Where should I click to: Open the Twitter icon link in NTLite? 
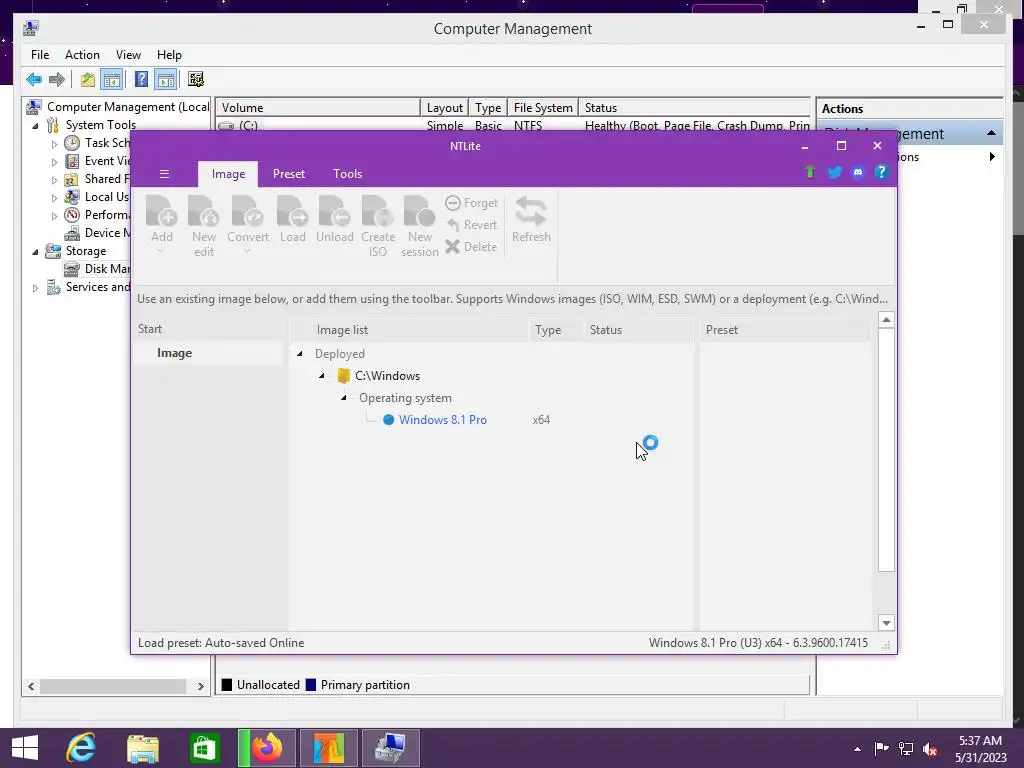click(x=835, y=172)
